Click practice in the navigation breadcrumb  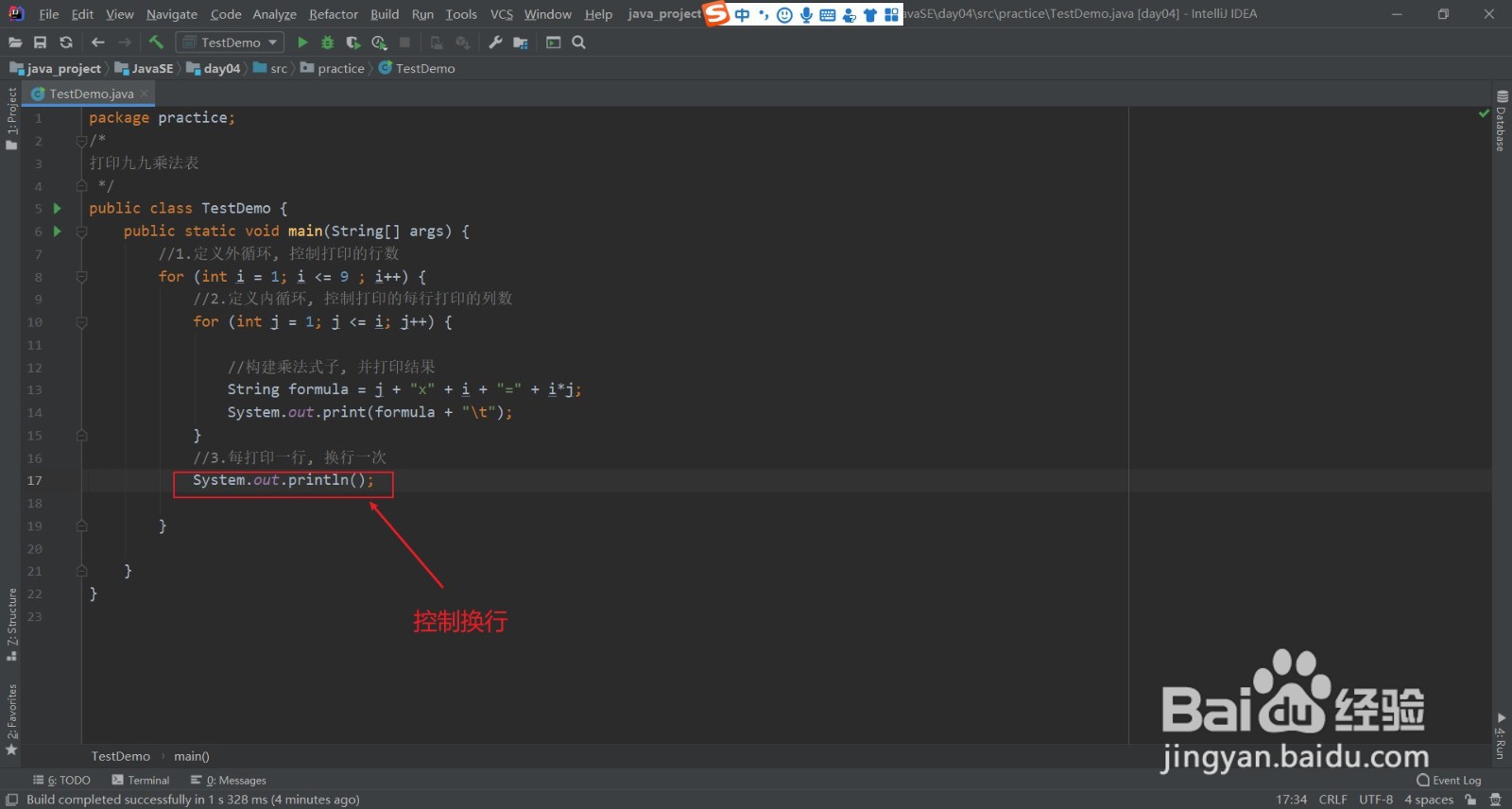(333, 68)
